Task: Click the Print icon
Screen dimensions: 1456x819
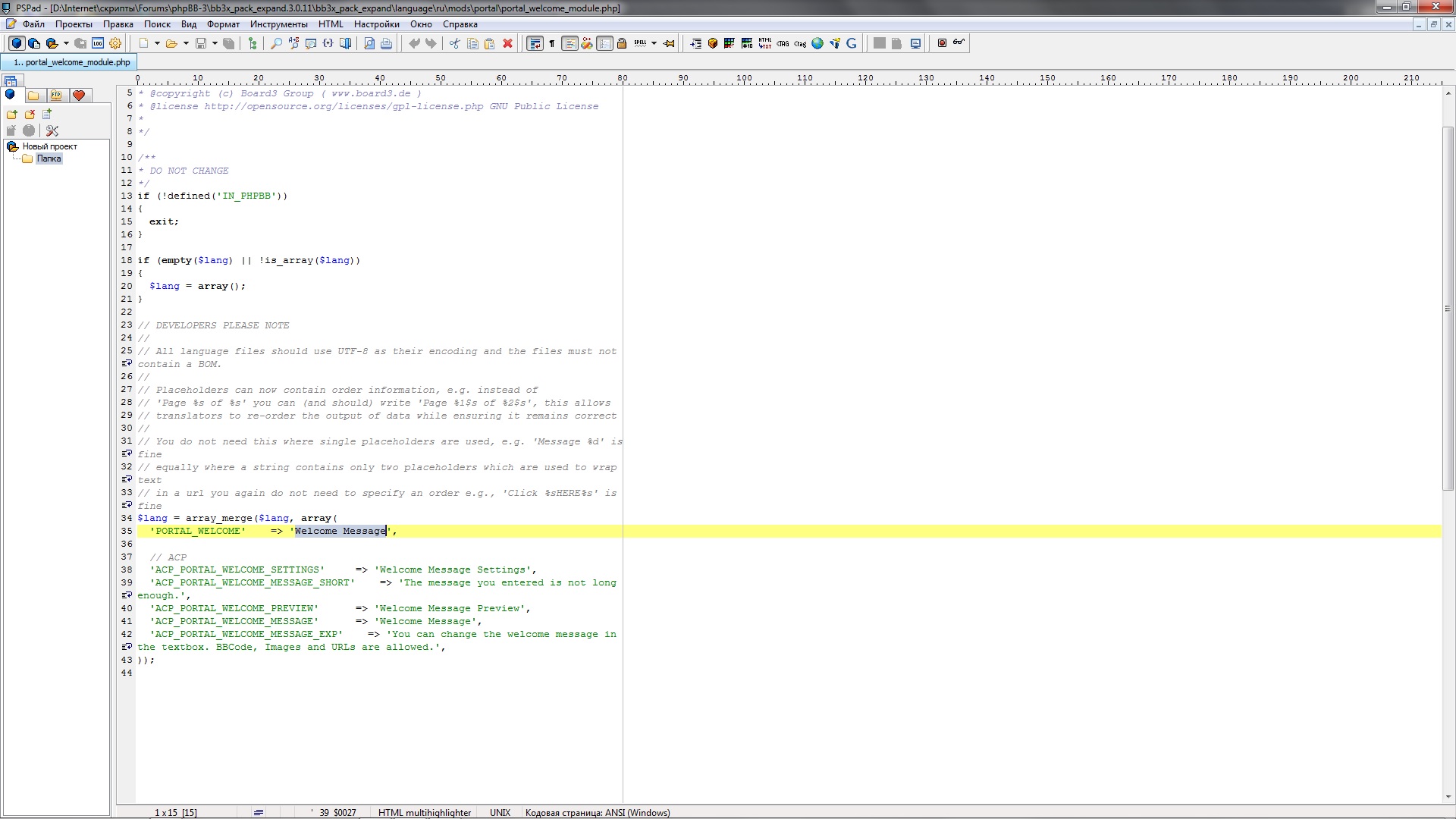Action: point(386,43)
